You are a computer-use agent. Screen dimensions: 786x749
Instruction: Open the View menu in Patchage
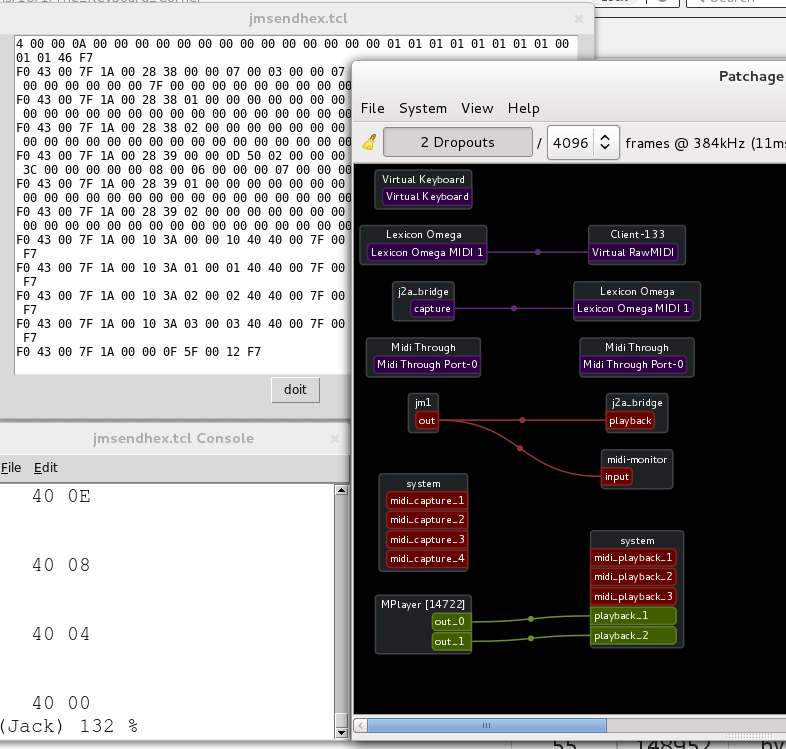(477, 108)
